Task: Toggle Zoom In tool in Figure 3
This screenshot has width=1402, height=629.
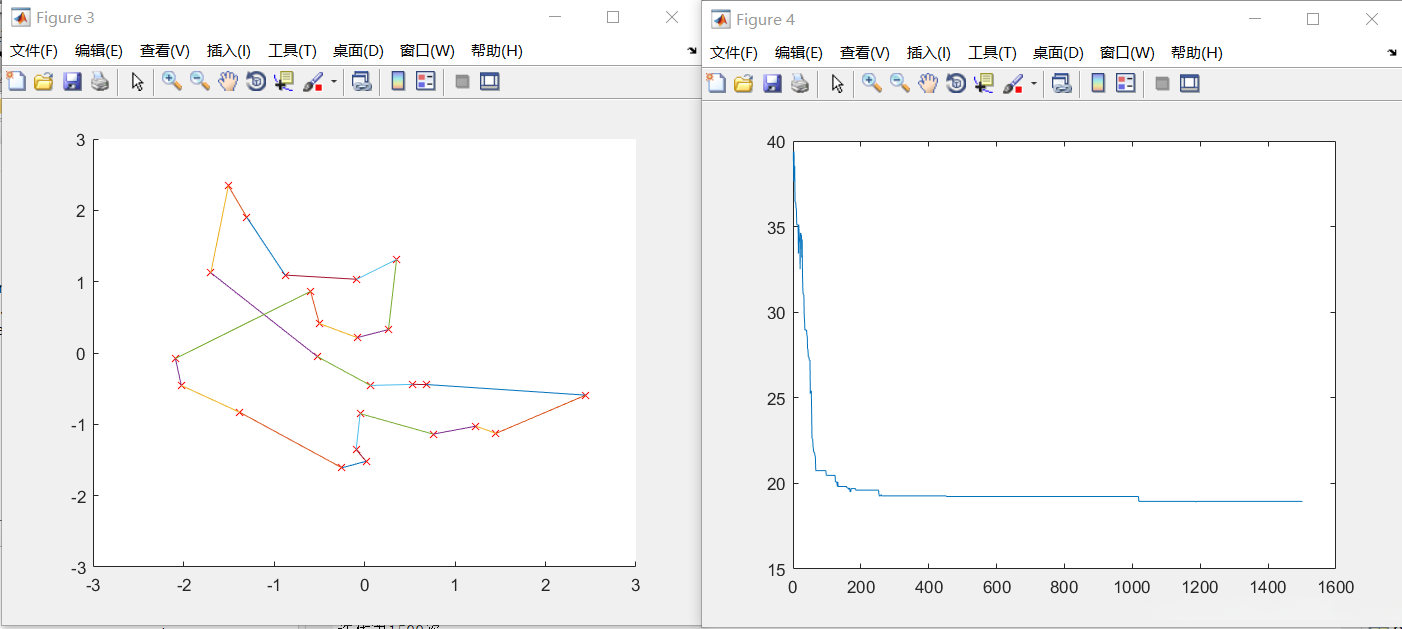Action: (x=172, y=82)
